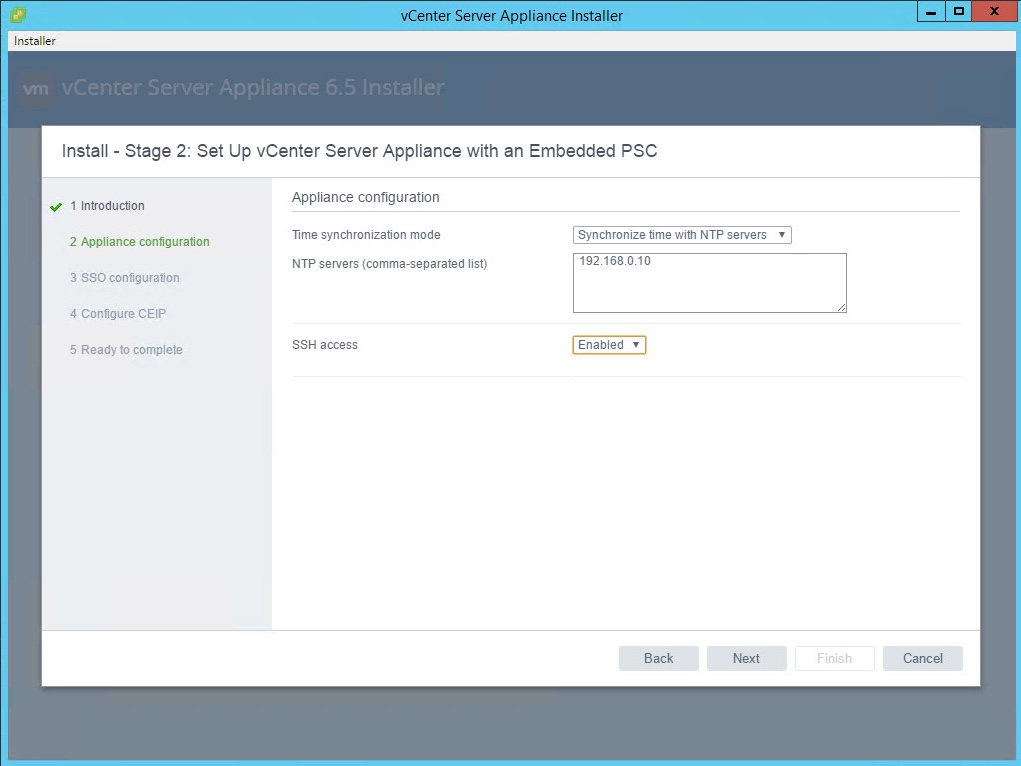This screenshot has width=1021, height=766.
Task: Click inside the NTP servers text box
Action: [x=709, y=283]
